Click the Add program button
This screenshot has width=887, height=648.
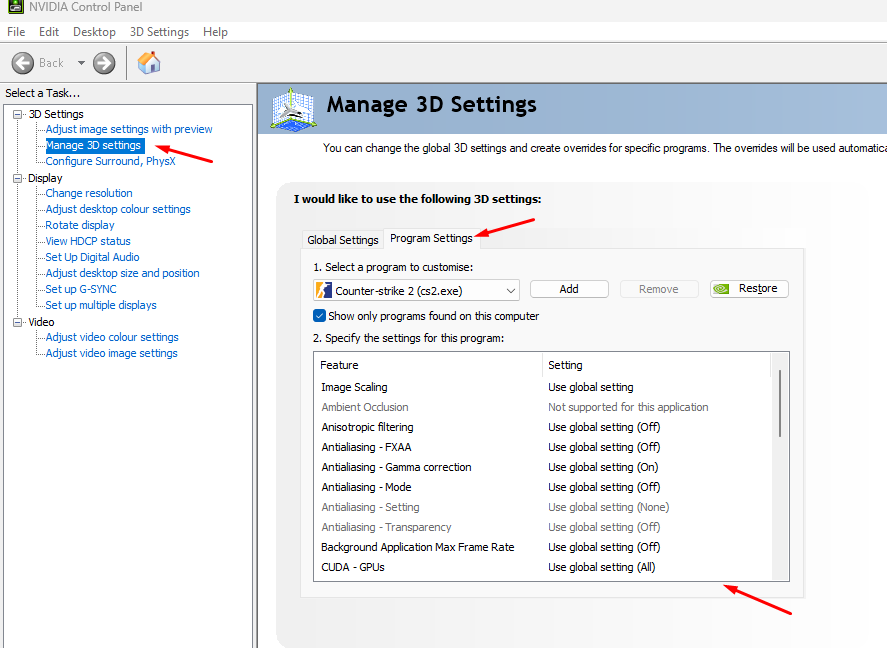click(569, 289)
